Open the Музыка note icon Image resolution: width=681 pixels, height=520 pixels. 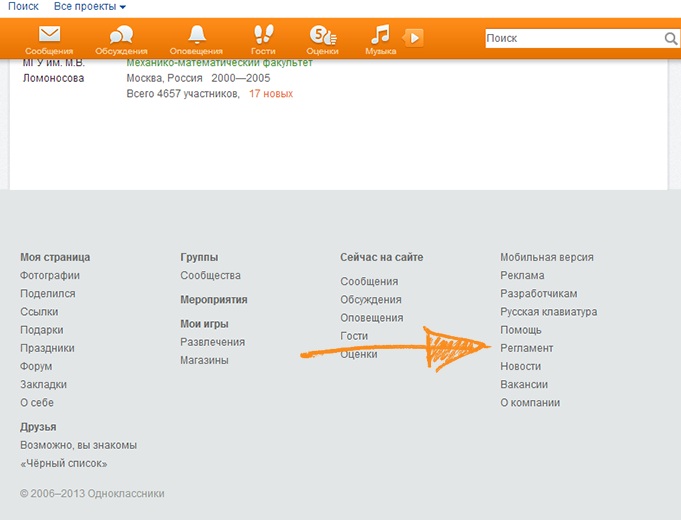click(380, 34)
